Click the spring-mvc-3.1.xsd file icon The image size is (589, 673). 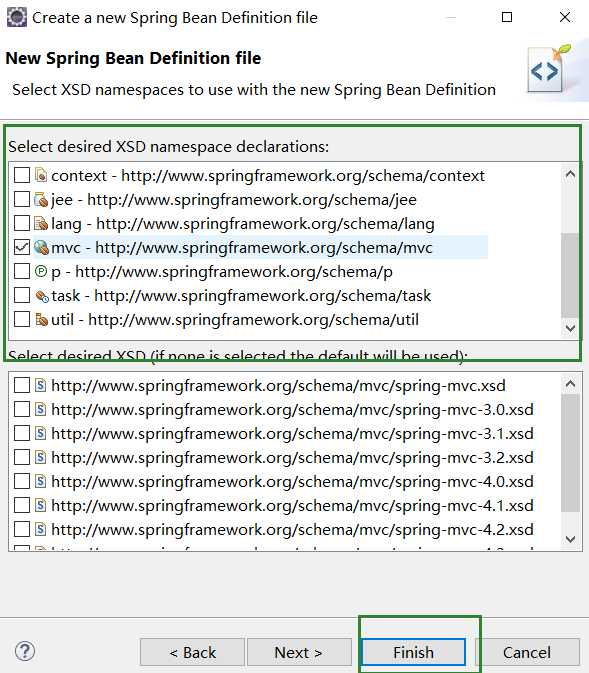click(40, 433)
